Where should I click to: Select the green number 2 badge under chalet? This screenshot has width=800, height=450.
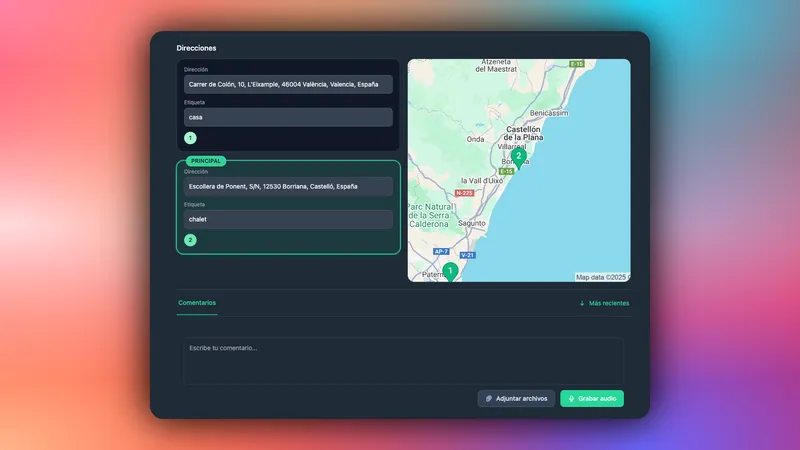190,240
